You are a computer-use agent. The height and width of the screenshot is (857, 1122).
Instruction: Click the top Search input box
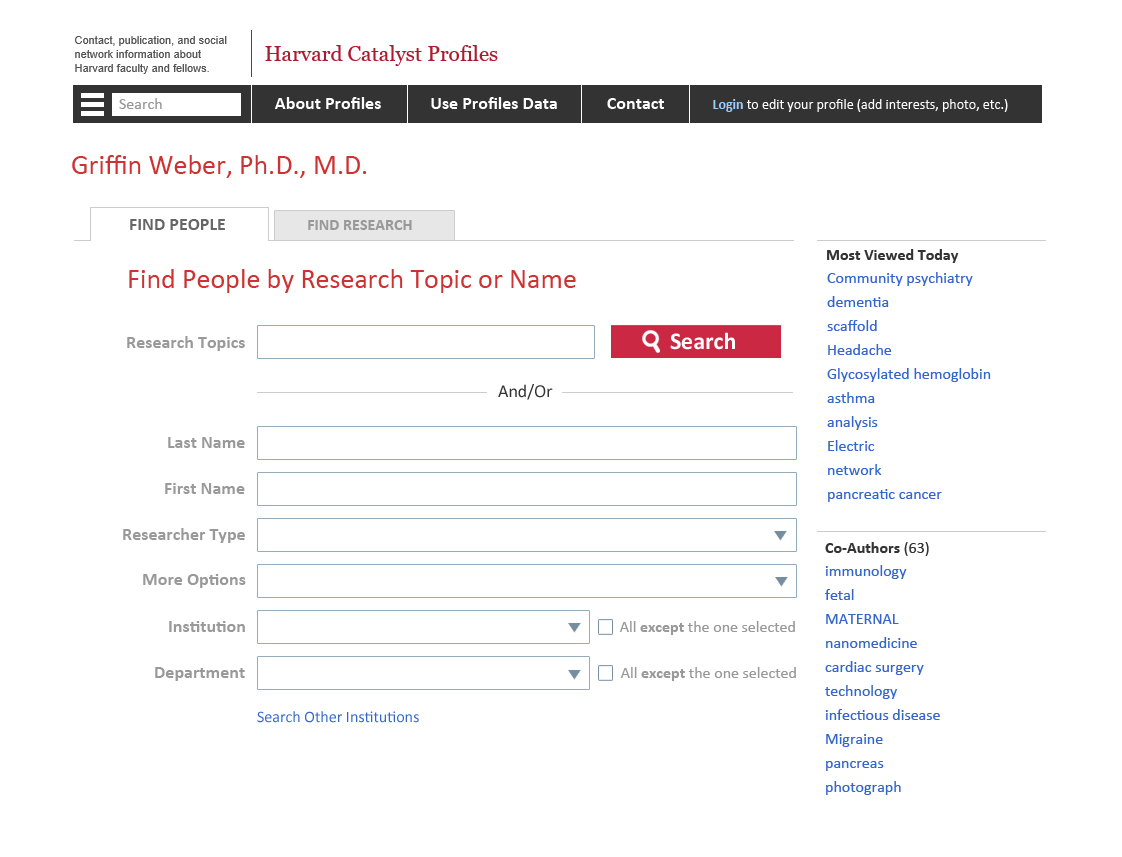click(176, 104)
